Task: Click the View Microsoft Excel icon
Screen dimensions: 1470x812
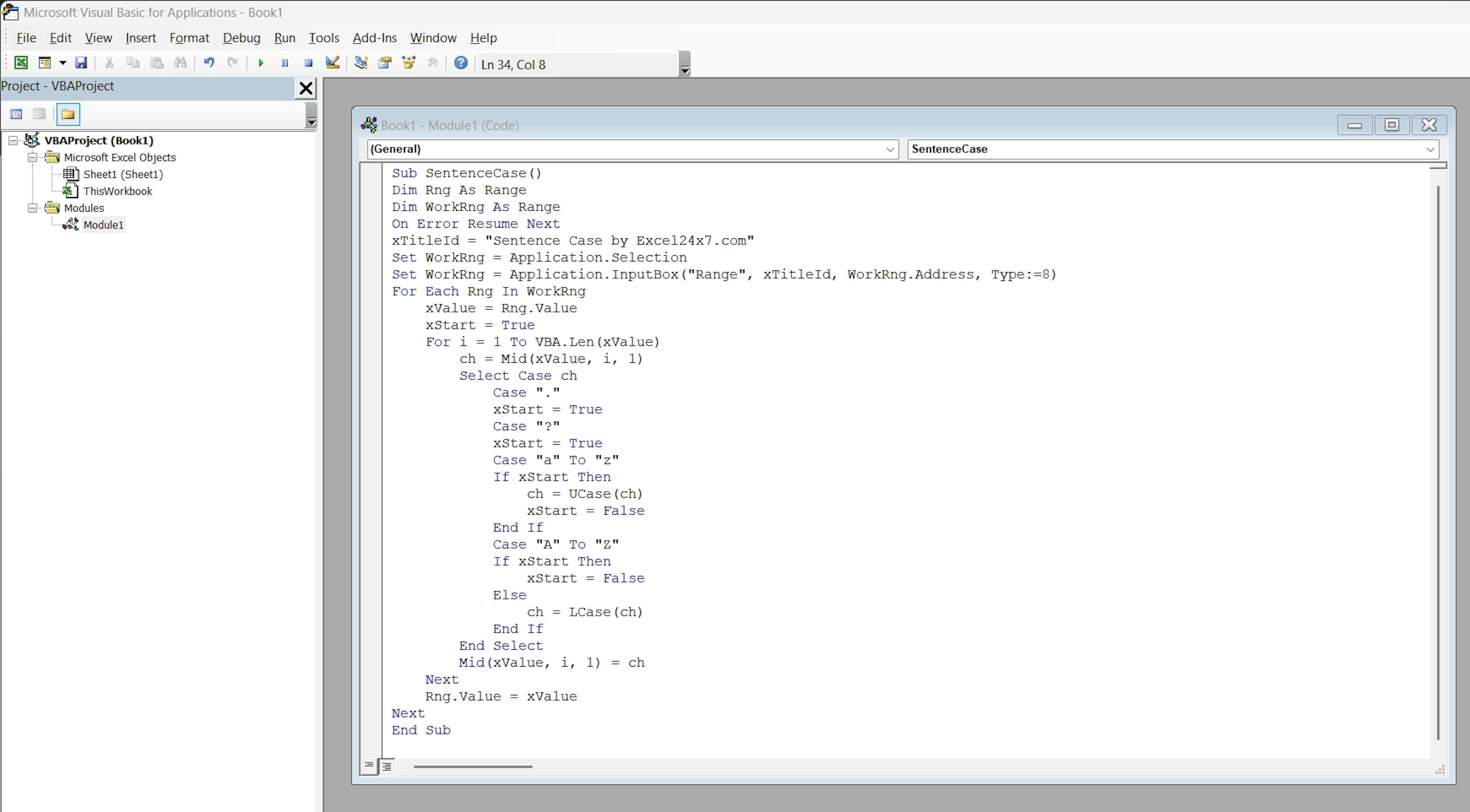Action: [21, 63]
